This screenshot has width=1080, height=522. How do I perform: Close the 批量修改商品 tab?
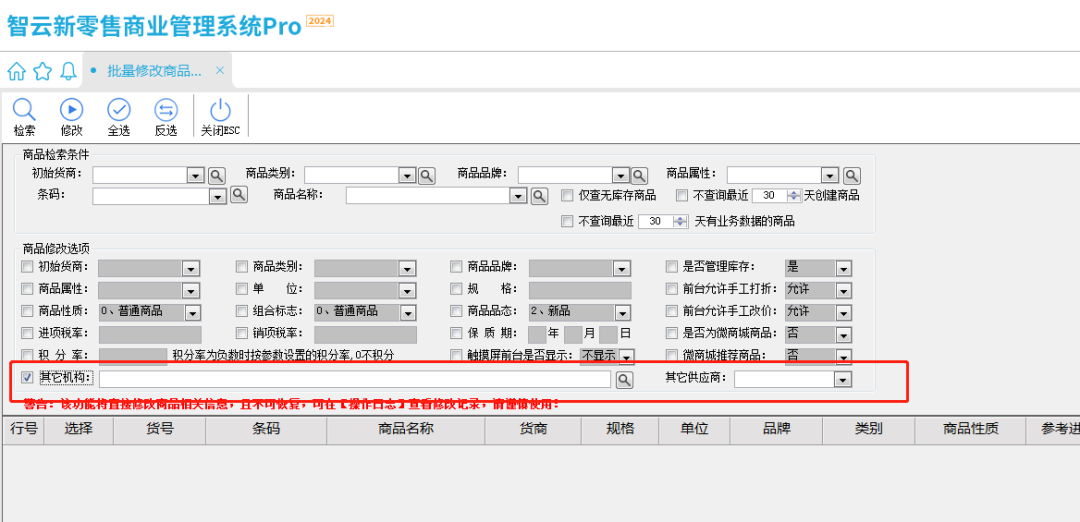[x=220, y=70]
